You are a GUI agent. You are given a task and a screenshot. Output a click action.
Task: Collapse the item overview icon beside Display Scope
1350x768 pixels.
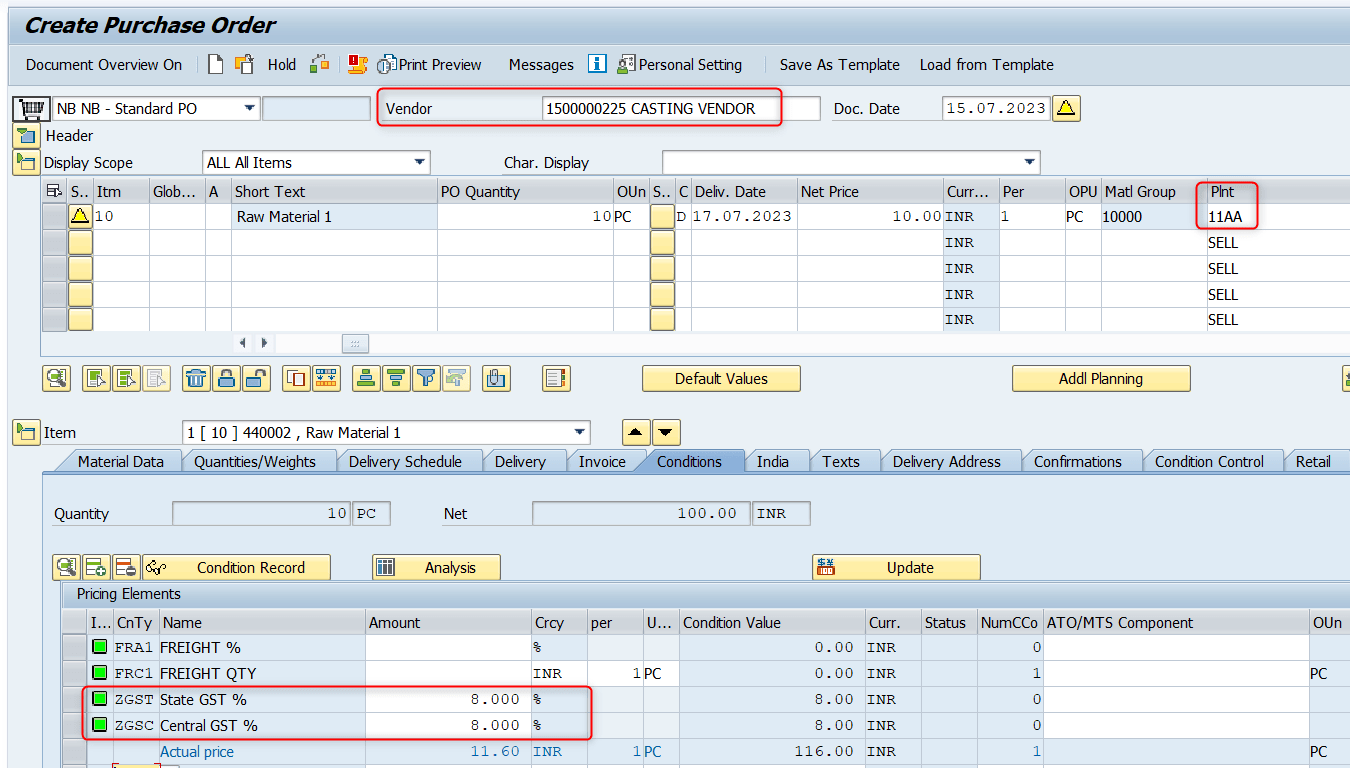click(26, 162)
